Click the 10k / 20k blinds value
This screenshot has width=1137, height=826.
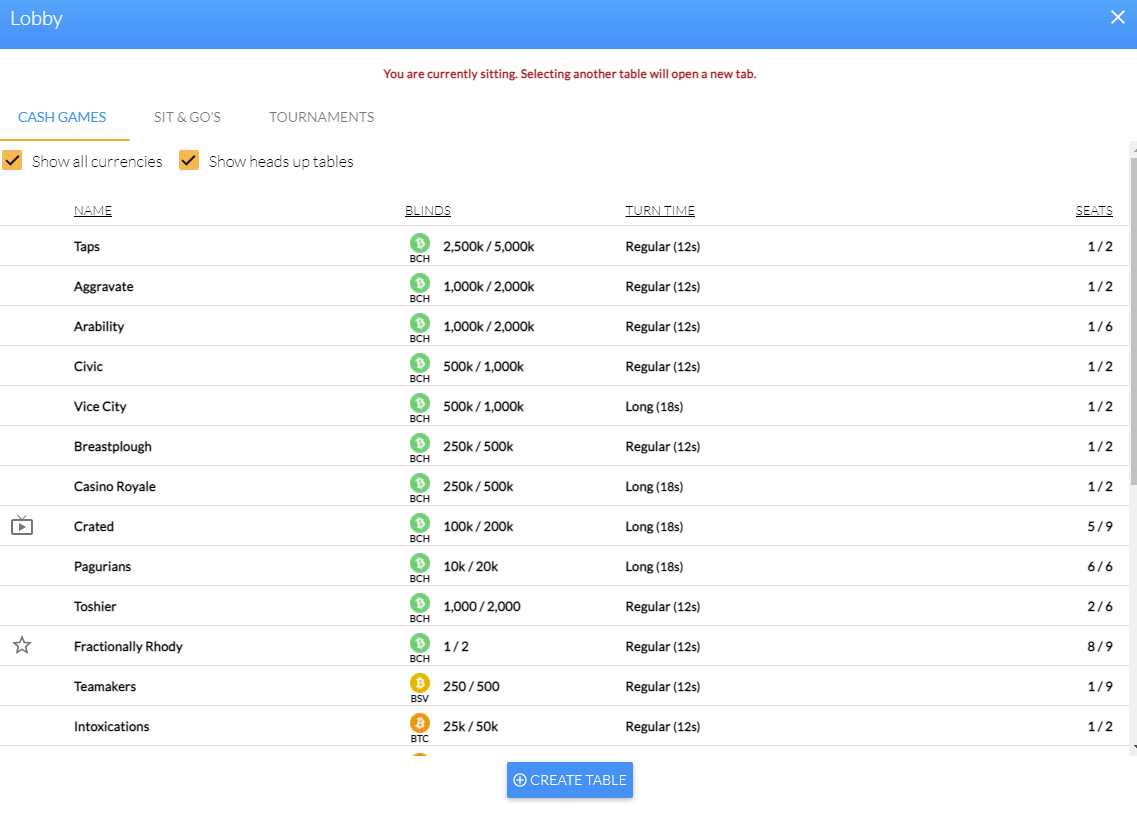point(471,566)
